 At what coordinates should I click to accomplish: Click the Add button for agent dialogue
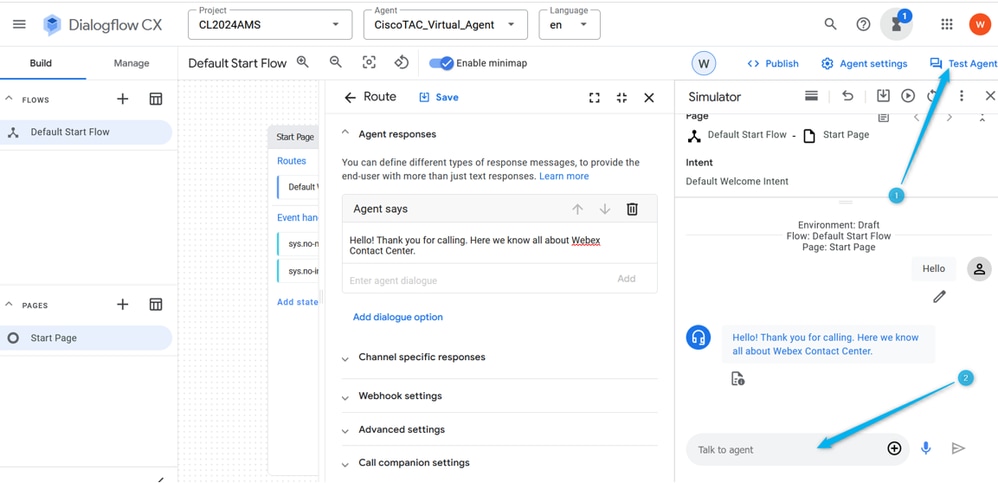[x=626, y=279]
